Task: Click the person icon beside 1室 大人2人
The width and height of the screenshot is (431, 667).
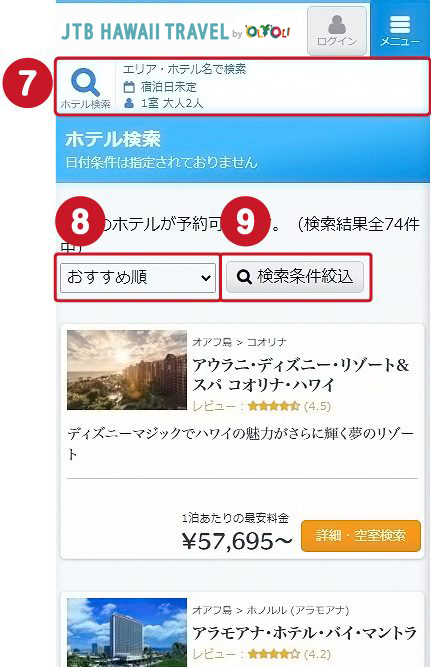Action: [x=129, y=103]
